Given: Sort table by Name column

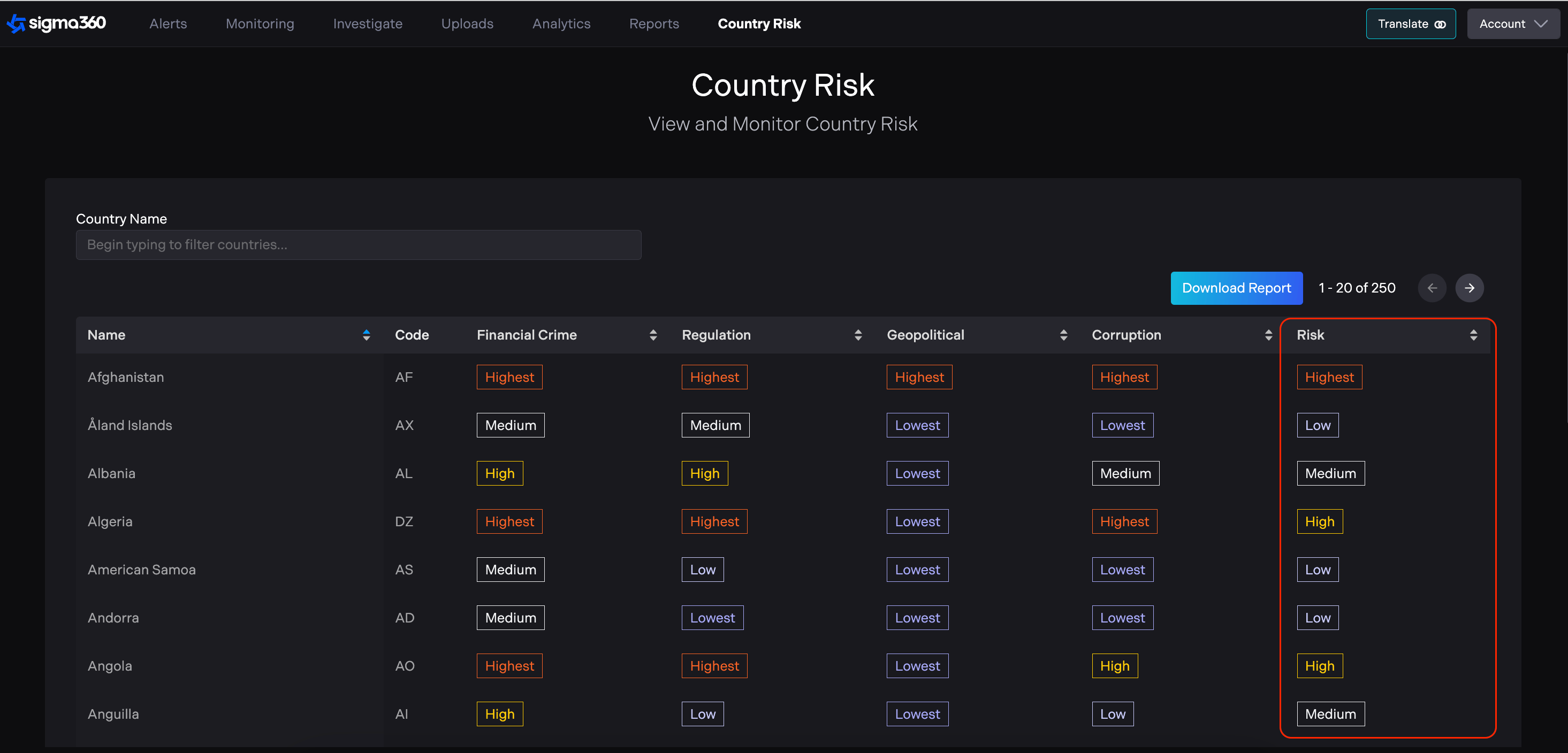Looking at the screenshot, I should pos(366,335).
